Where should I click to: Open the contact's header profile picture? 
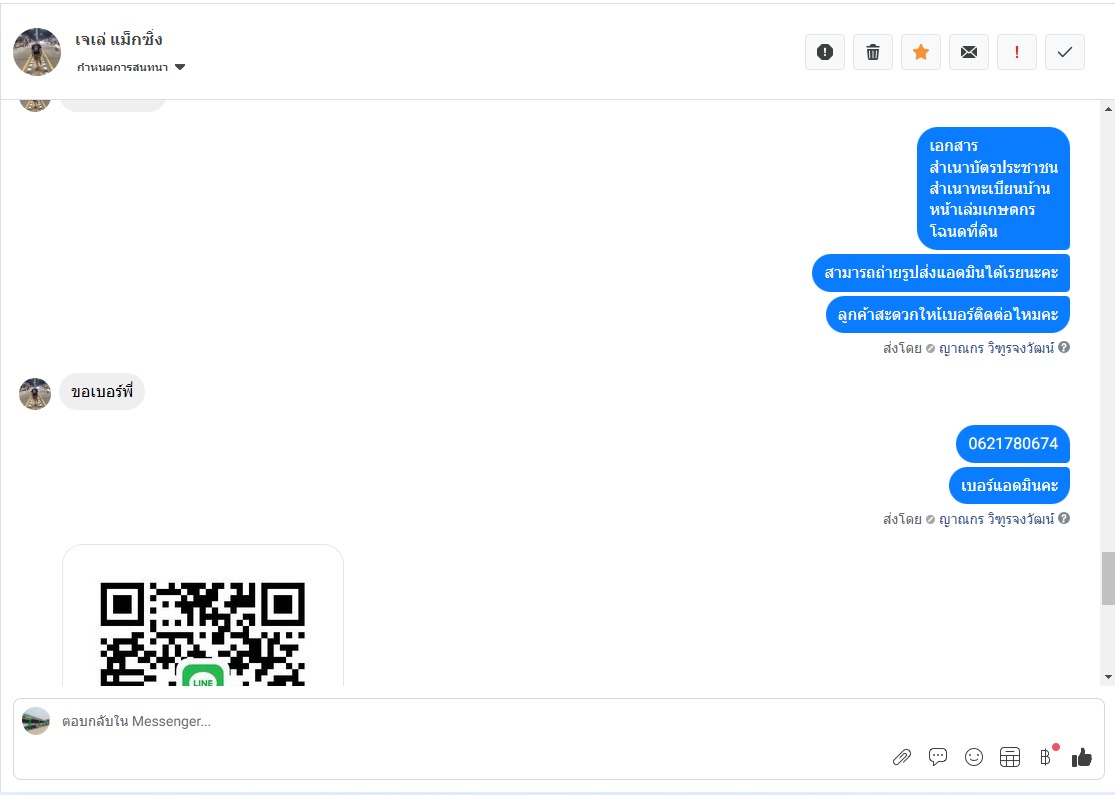click(x=37, y=52)
